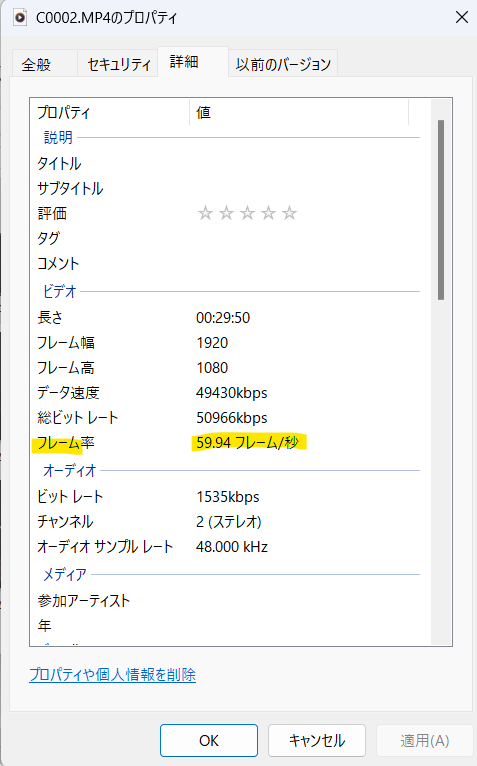Click the 説明 section header
The width and height of the screenshot is (477, 766).
point(58,137)
